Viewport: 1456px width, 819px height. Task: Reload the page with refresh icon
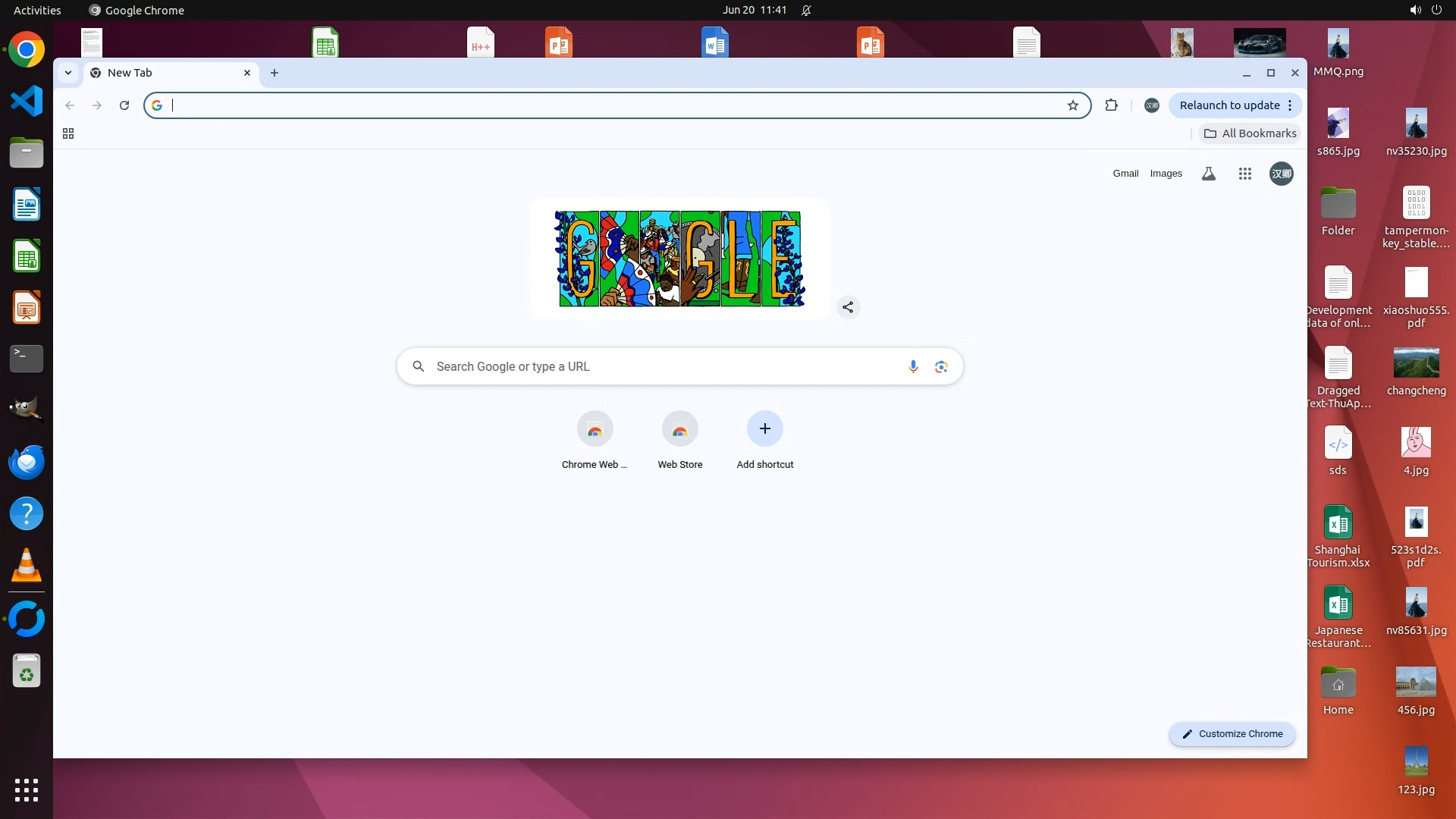pyautogui.click(x=124, y=105)
